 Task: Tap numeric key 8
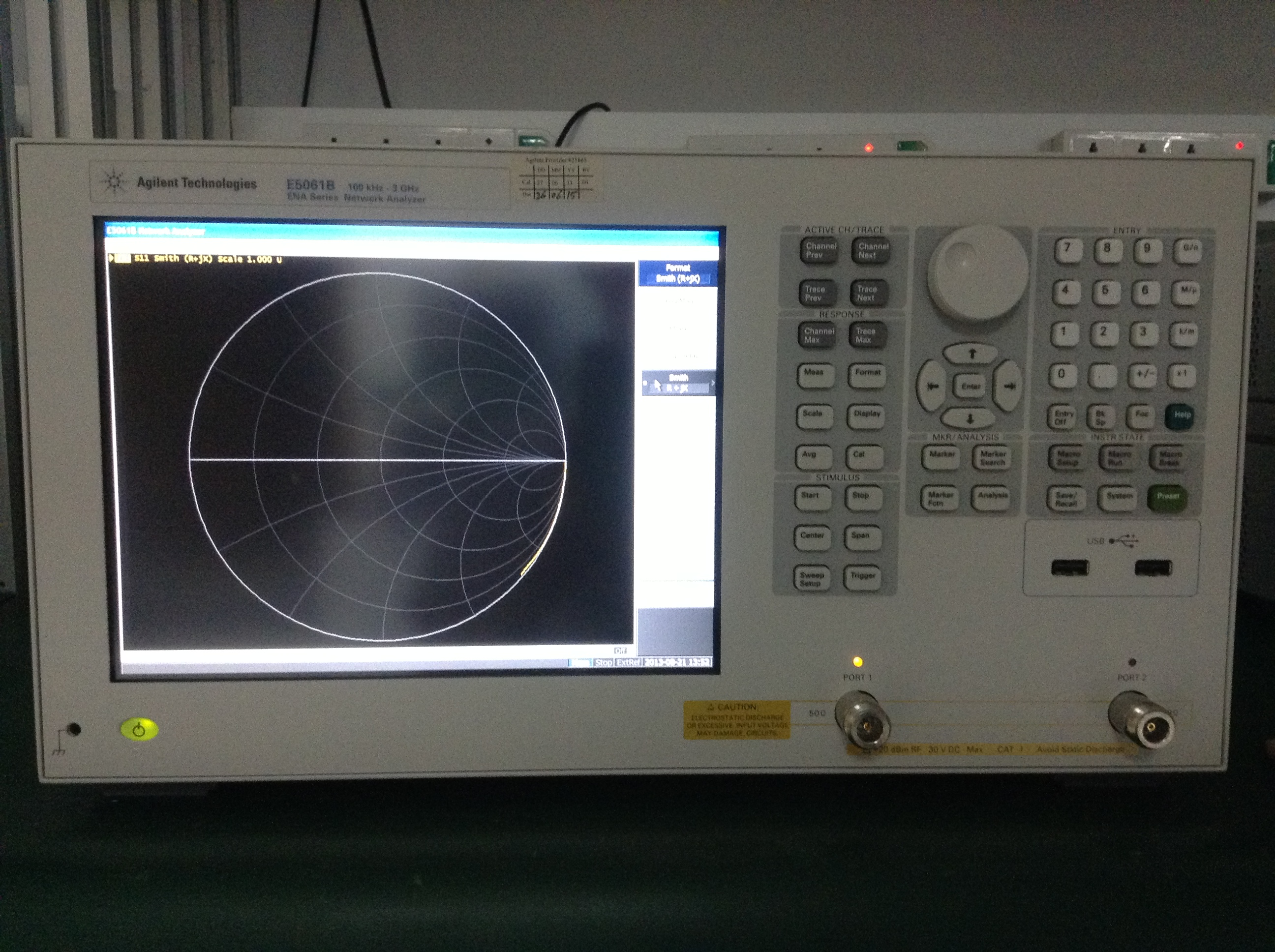pos(1108,250)
